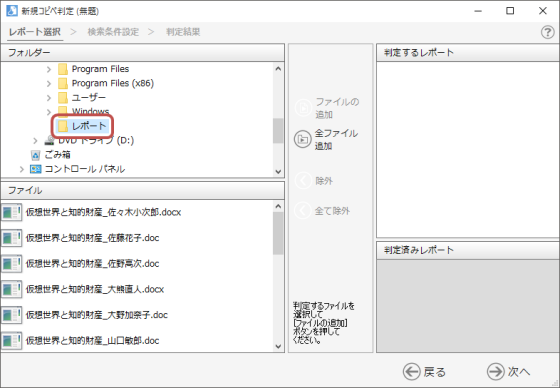
Task: Click the 全て除外 arrow circle icon
Action: click(303, 211)
